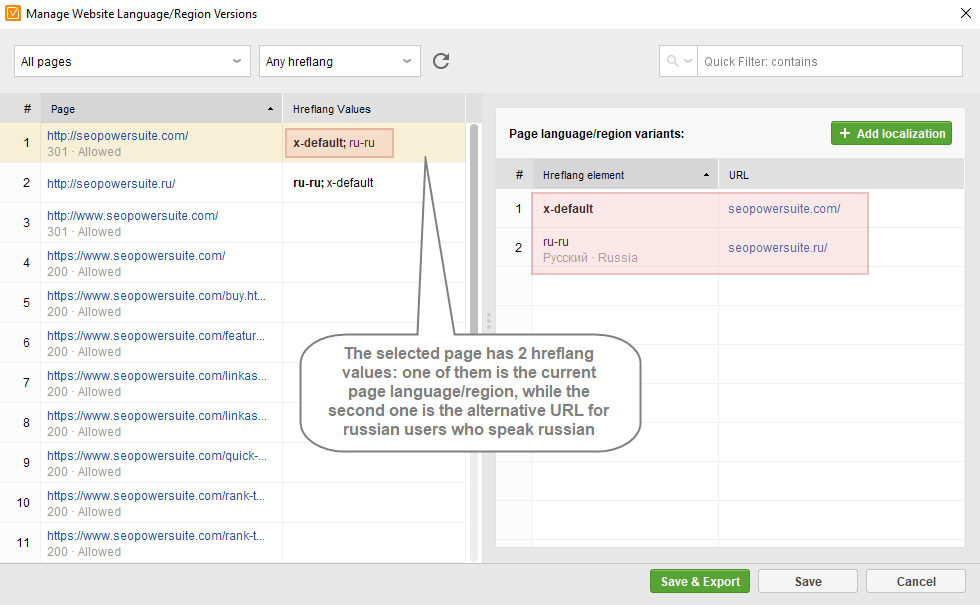The image size is (980, 605).
Task: Click the seopowersuite.com/ URL in variants table
Action: click(x=784, y=209)
